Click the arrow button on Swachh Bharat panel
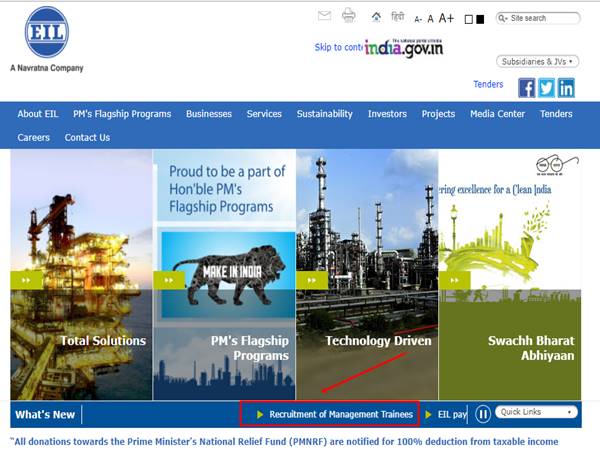This screenshot has width=600, height=450. 455,280
